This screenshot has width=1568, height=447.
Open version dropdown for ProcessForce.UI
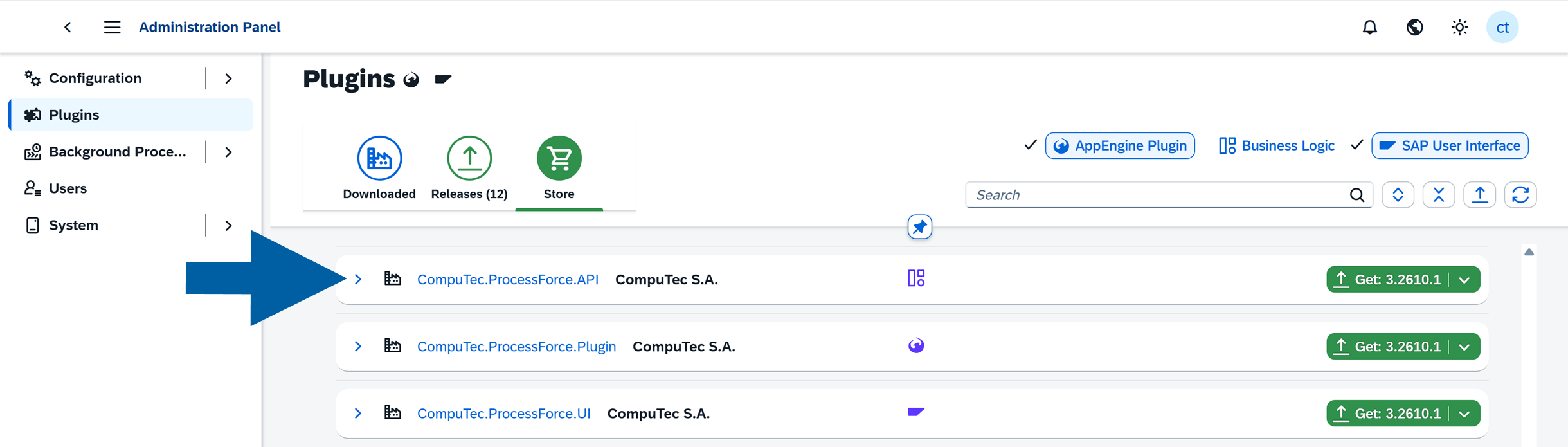coord(1465,414)
